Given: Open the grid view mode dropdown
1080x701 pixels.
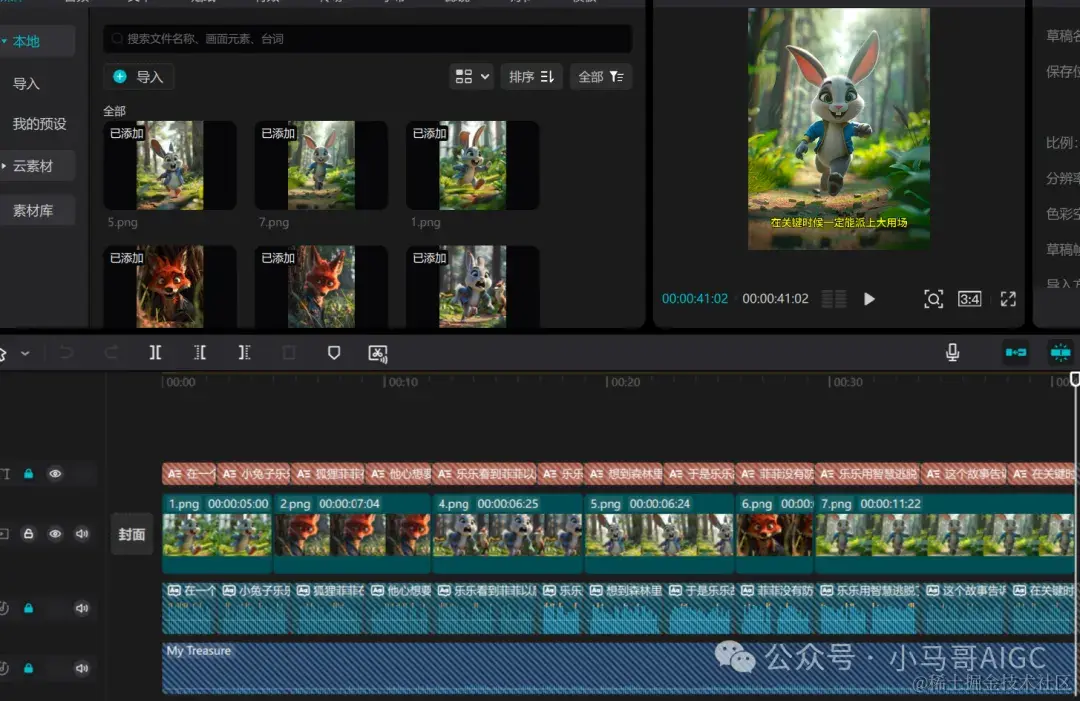Looking at the screenshot, I should coord(472,76).
